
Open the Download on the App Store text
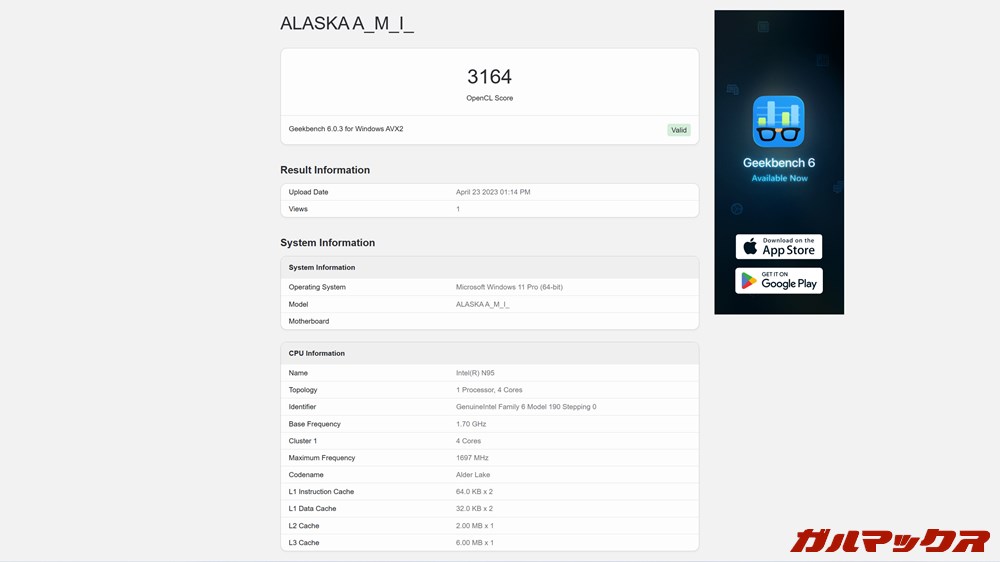click(788, 246)
